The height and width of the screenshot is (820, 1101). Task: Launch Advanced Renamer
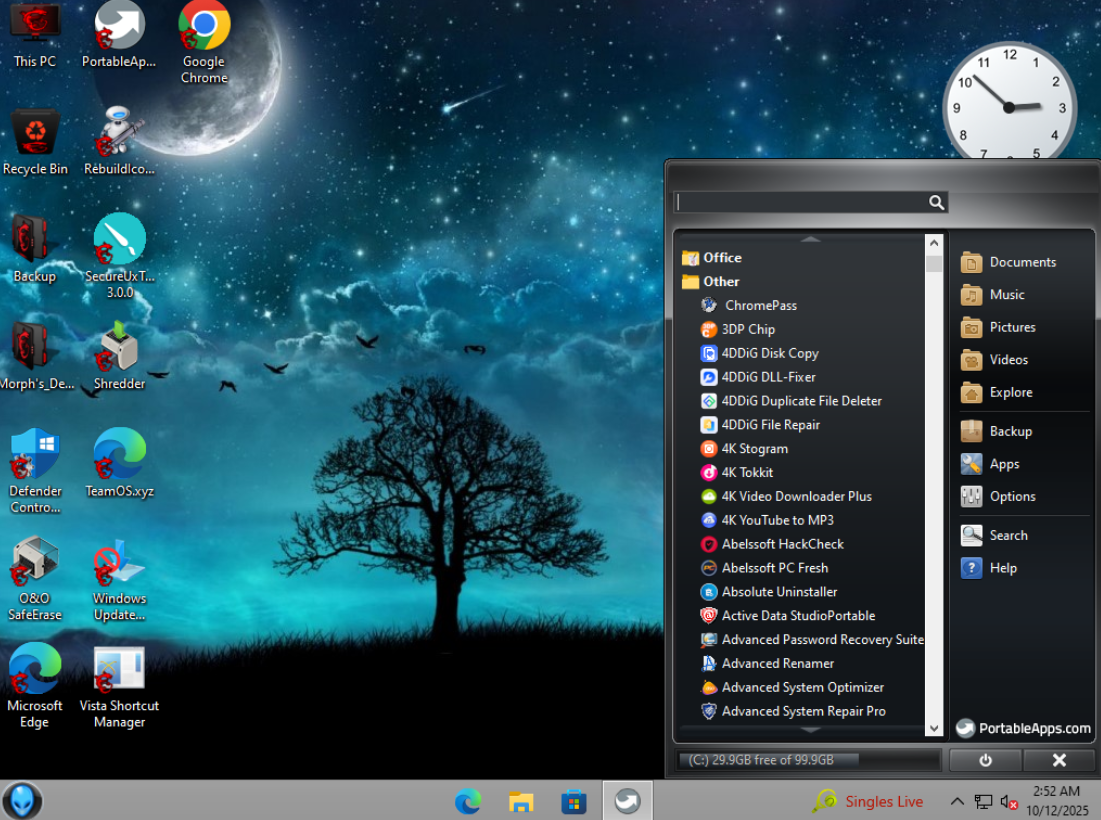[777, 663]
